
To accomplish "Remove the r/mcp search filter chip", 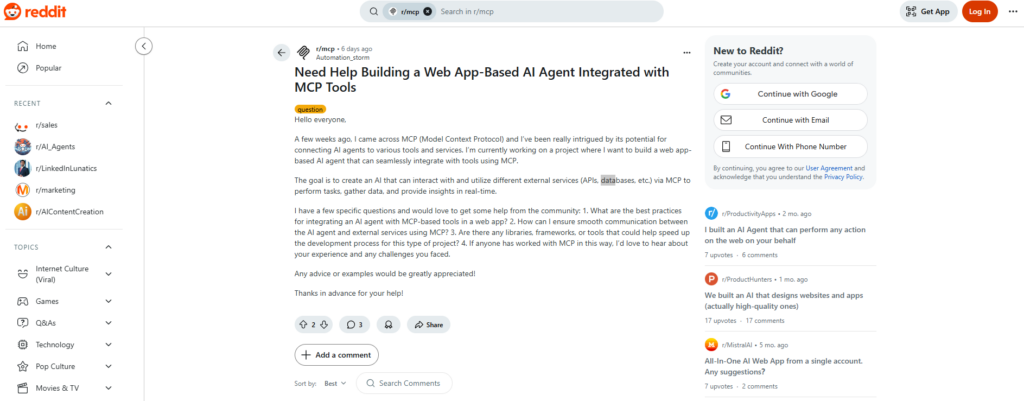I will point(428,11).
